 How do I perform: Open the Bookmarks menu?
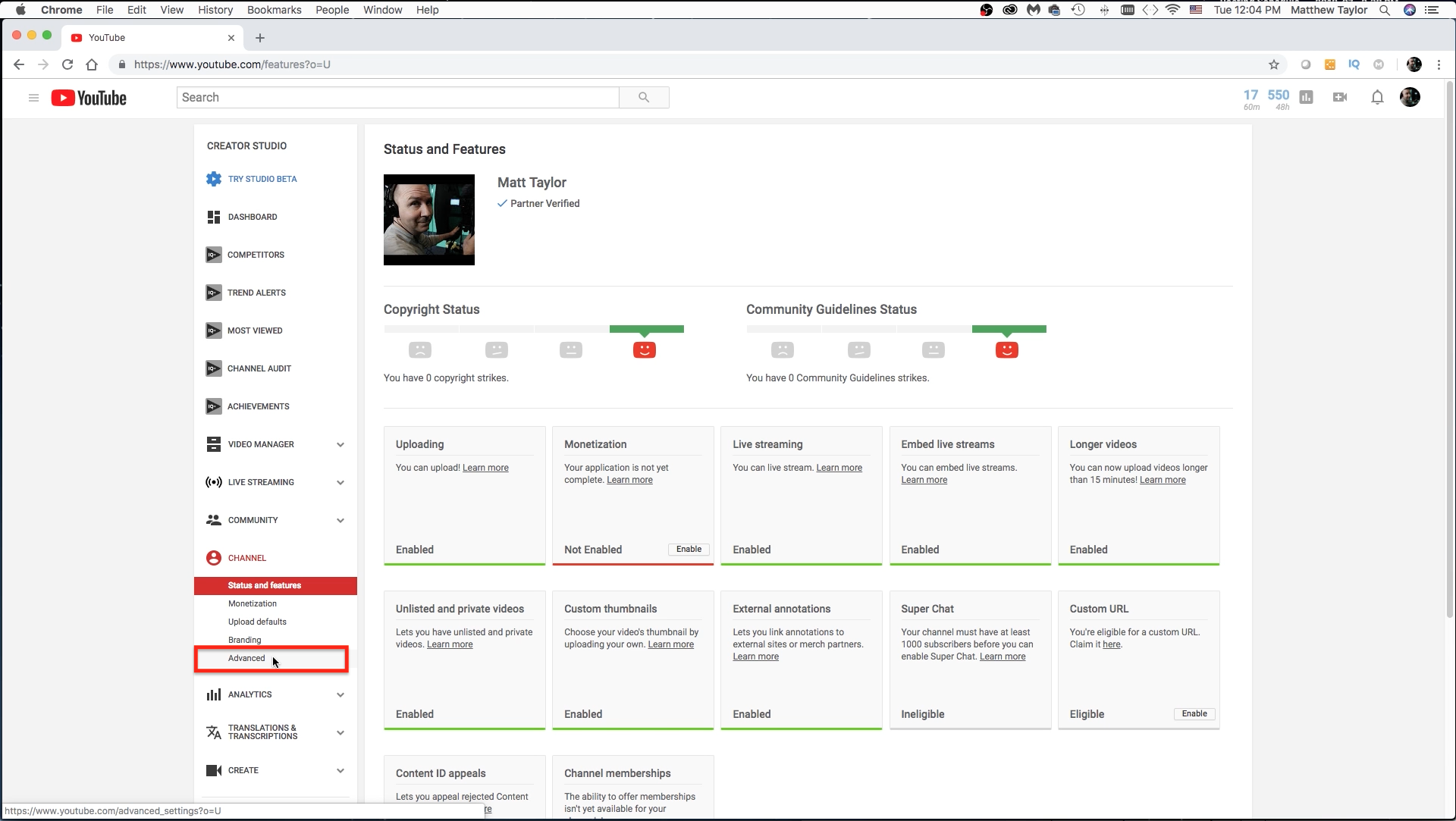pos(274,10)
